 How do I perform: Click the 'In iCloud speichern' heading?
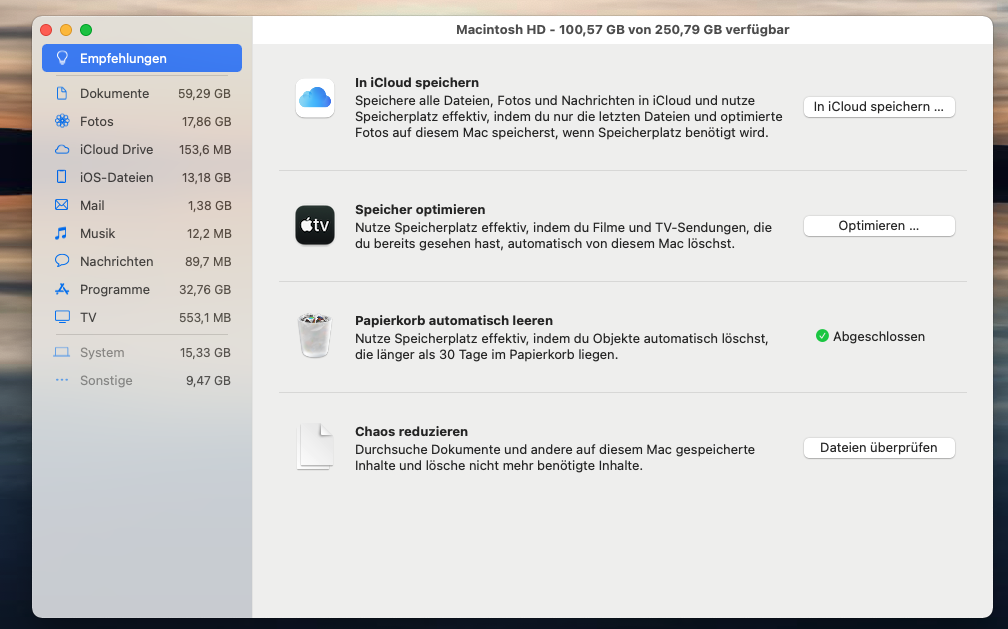[417, 82]
